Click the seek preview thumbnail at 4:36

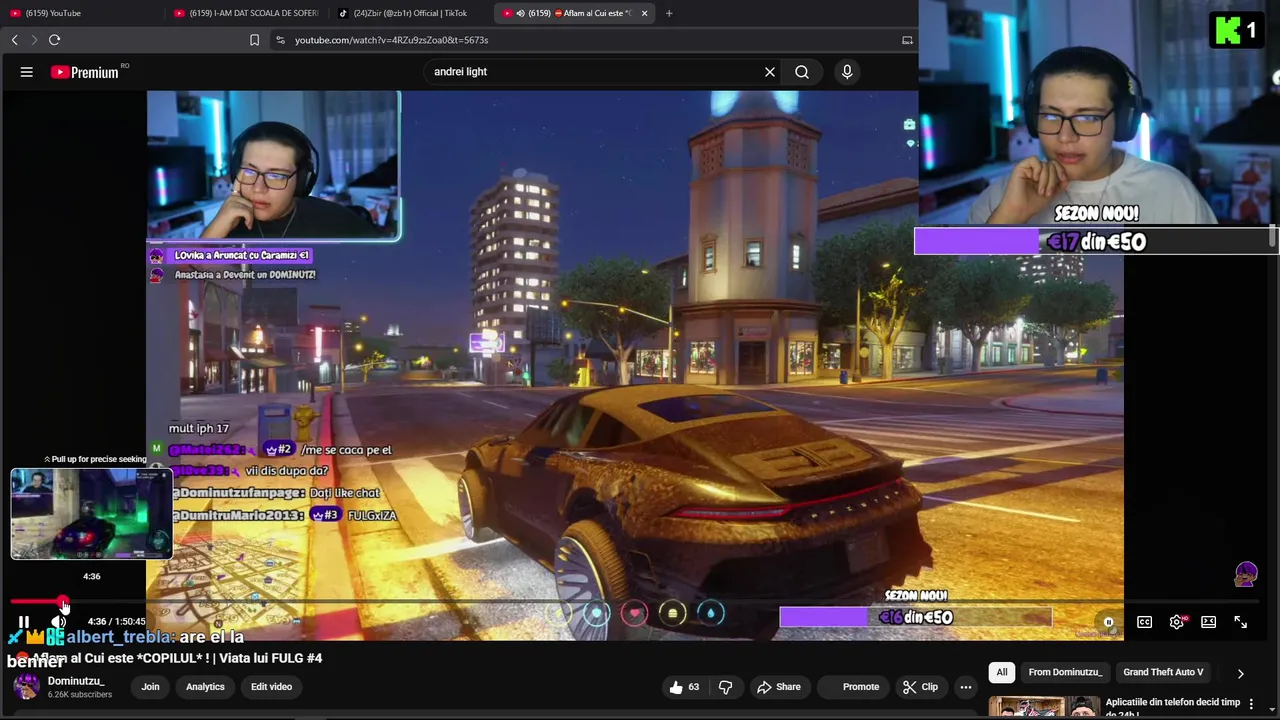point(91,514)
